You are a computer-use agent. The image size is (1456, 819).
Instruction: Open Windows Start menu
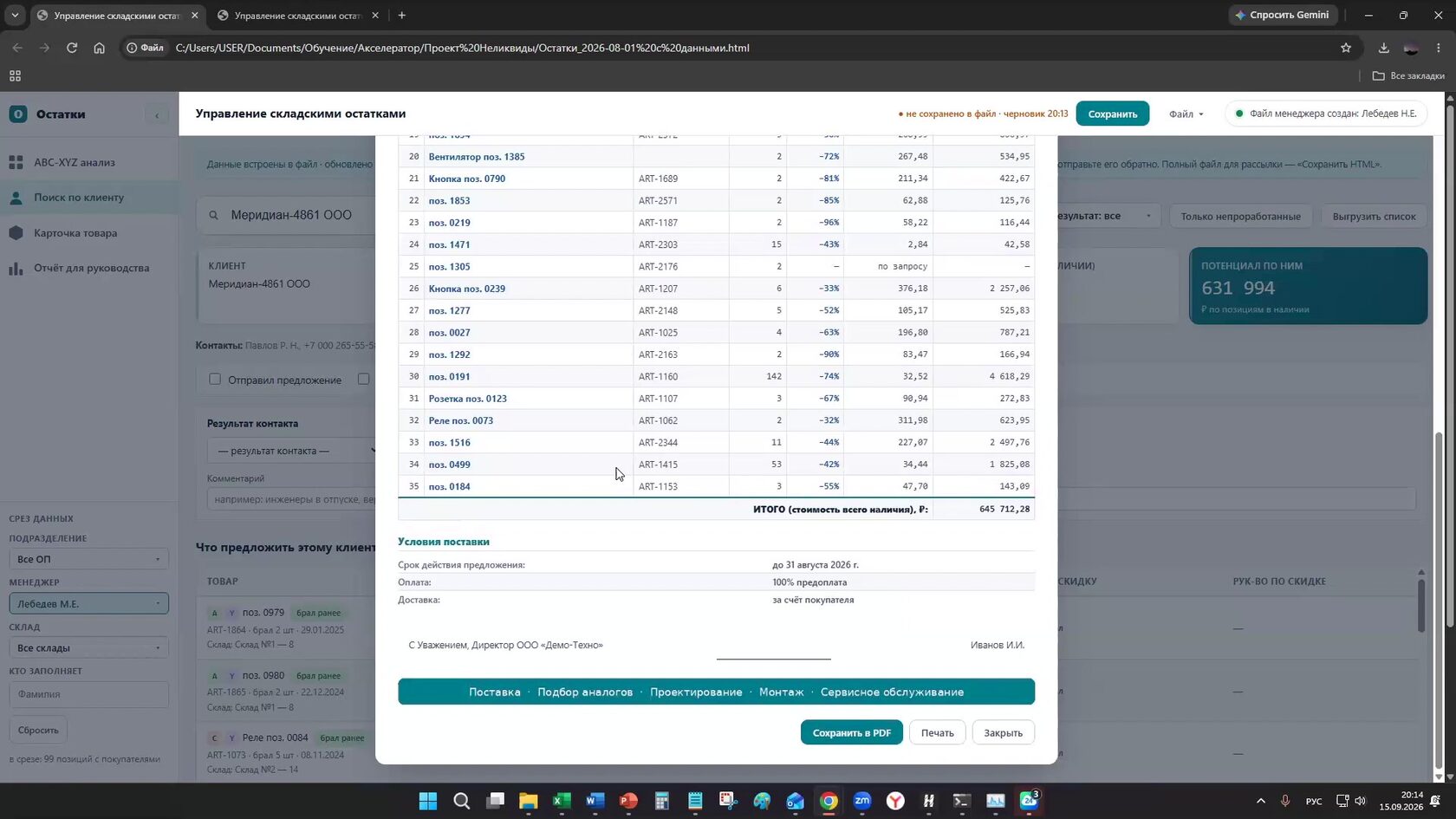428,801
